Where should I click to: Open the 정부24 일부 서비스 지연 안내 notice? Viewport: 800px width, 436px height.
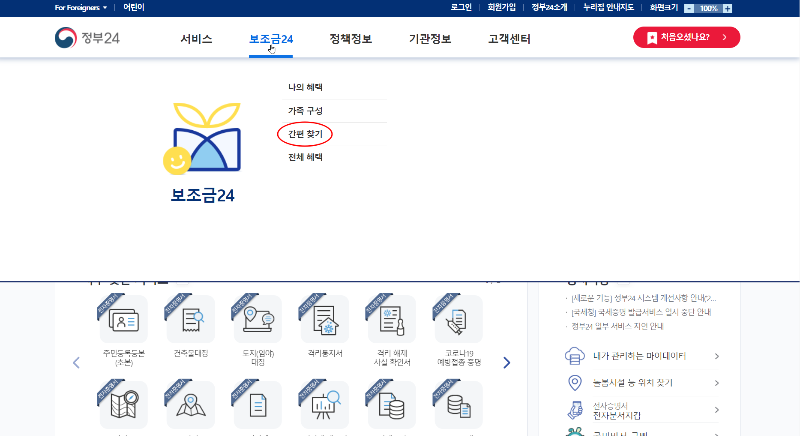coord(617,326)
